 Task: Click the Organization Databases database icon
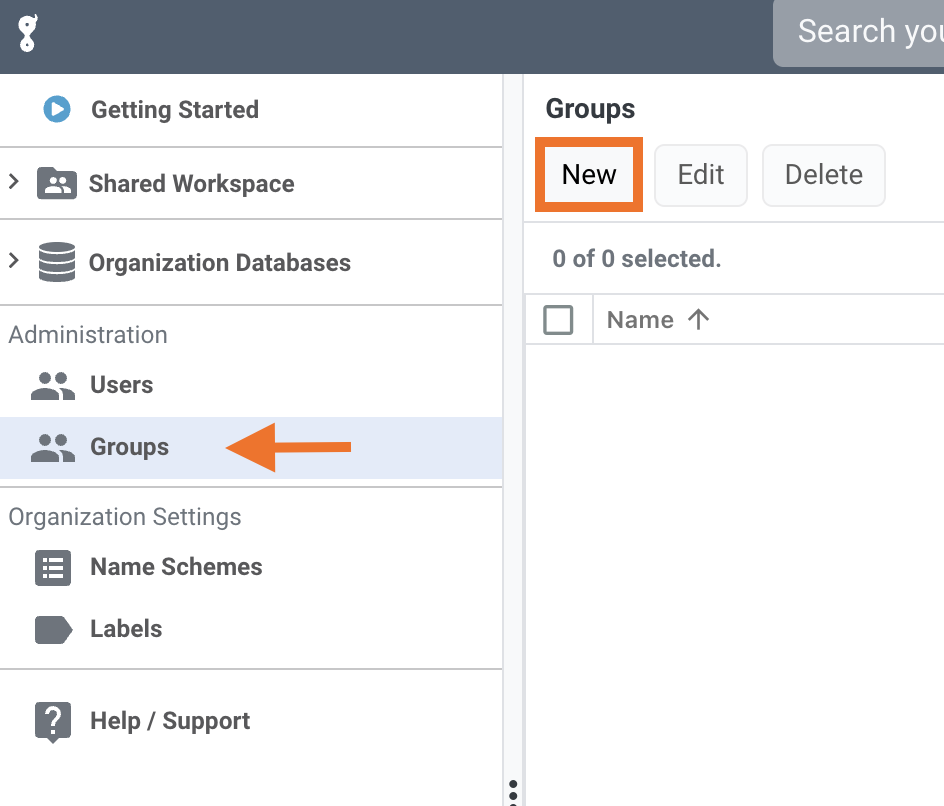tap(57, 263)
